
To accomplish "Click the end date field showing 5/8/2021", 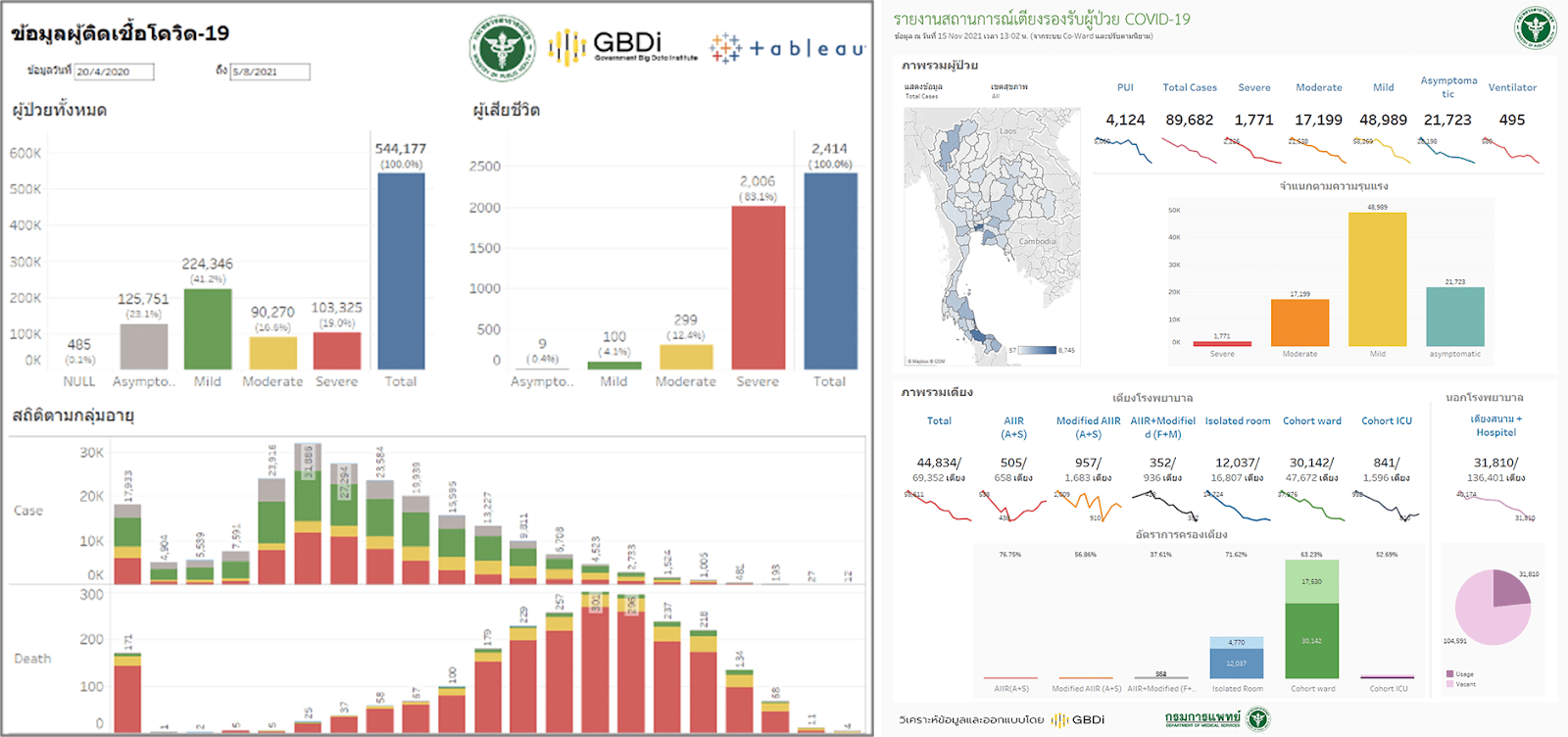I will tap(269, 72).
